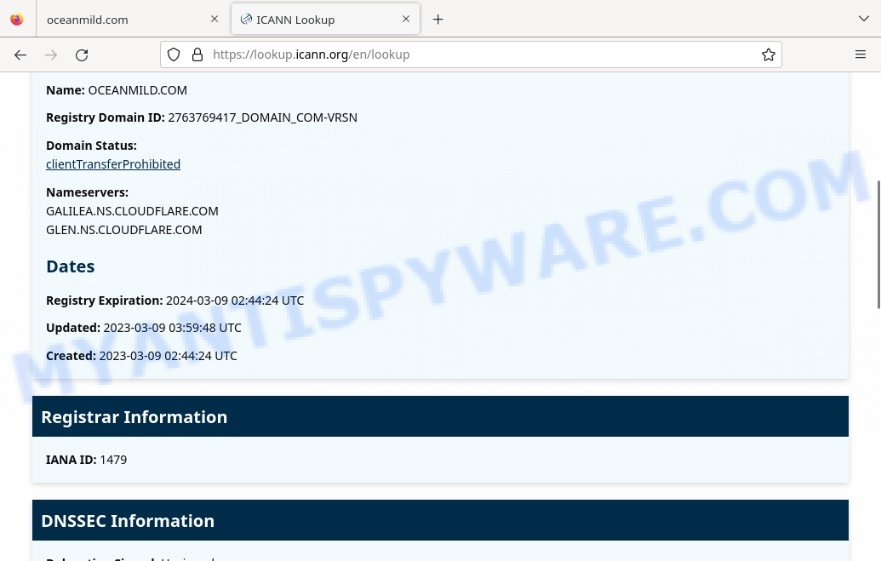Expand the list all tabs chevron
This screenshot has height=561, width=881.
pos(864,19)
